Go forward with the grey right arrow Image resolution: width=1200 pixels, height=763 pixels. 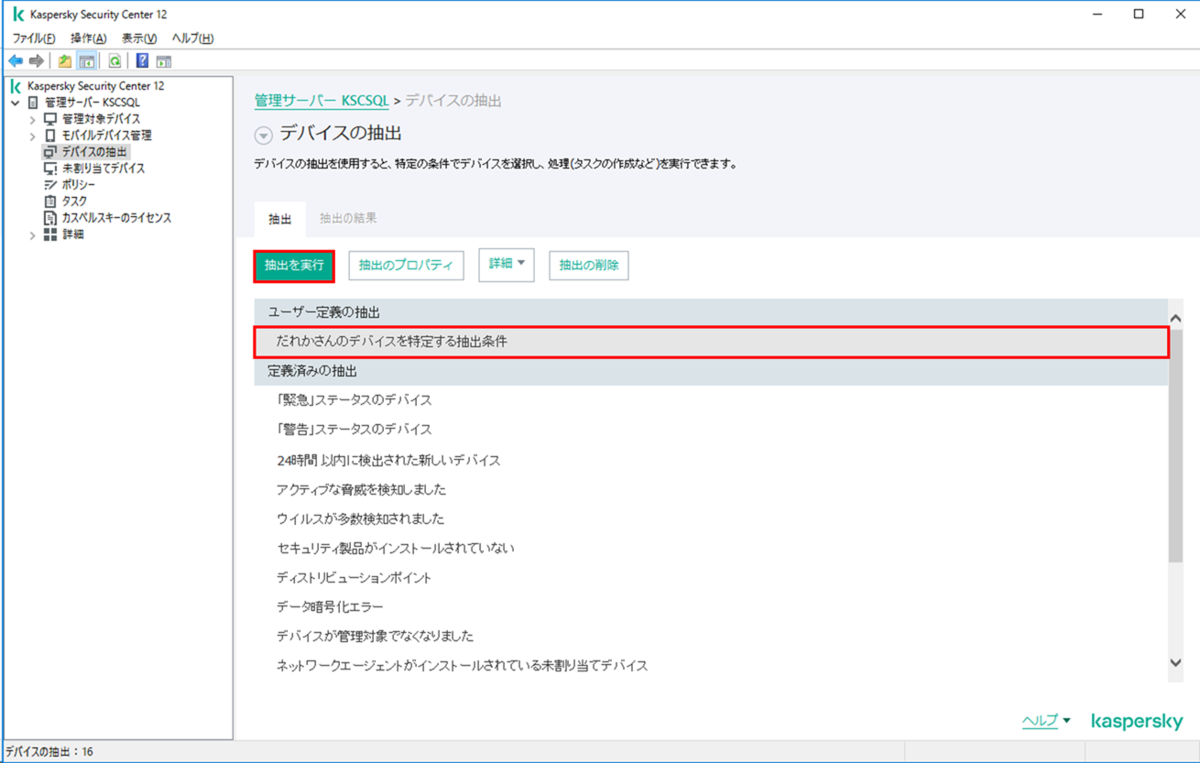pos(36,61)
